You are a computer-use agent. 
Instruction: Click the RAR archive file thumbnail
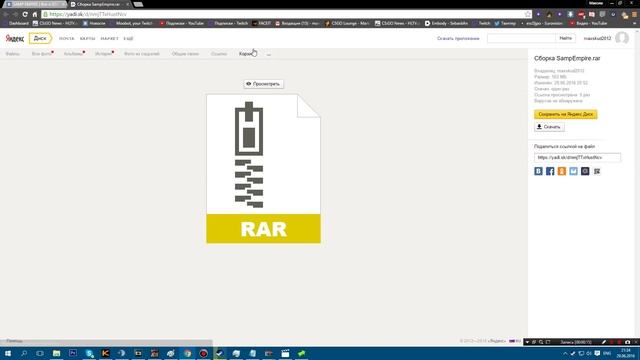coord(263,169)
